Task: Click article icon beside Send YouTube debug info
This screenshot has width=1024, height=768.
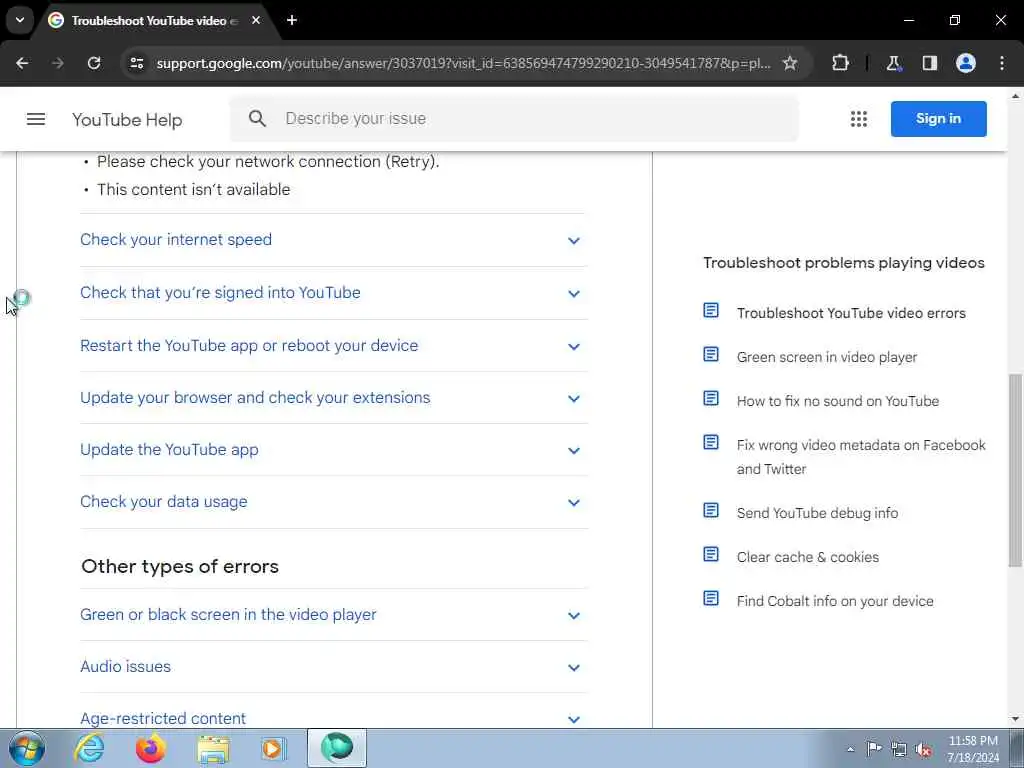Action: coord(711,510)
